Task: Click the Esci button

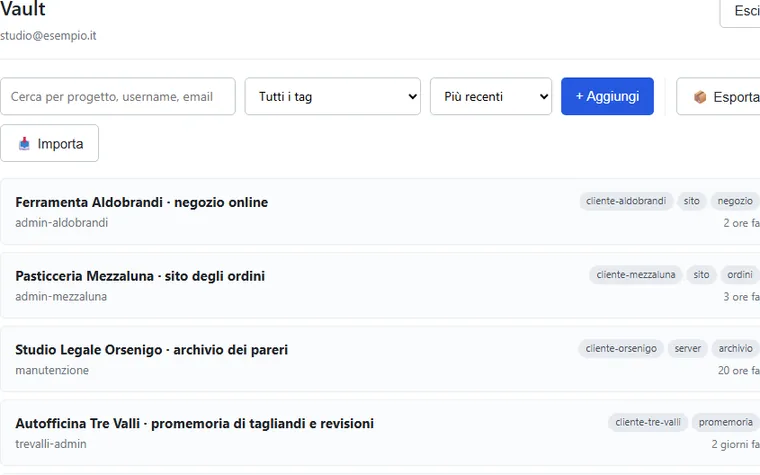Action: coord(740,10)
